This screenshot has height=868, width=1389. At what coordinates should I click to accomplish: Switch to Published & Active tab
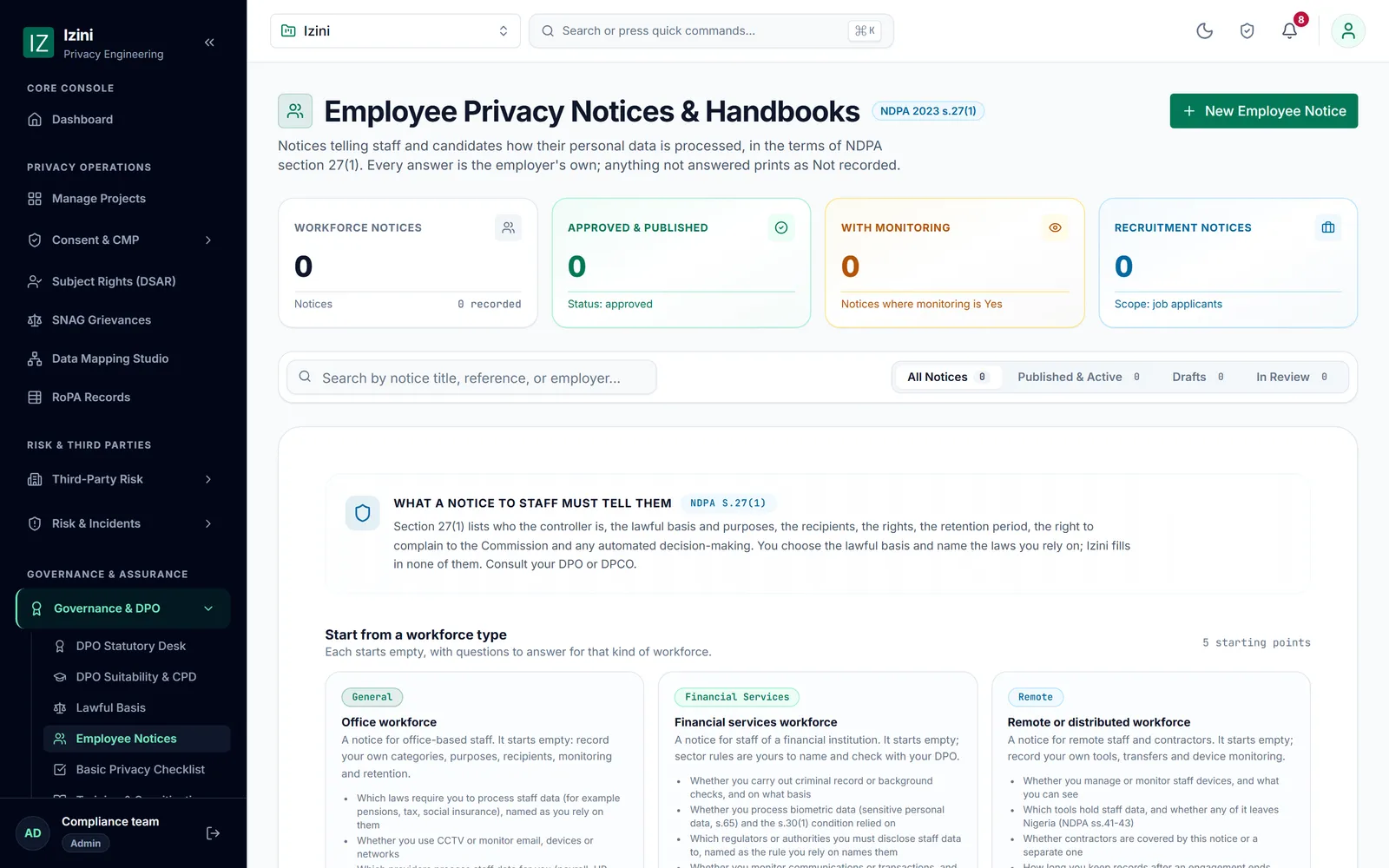click(1079, 377)
